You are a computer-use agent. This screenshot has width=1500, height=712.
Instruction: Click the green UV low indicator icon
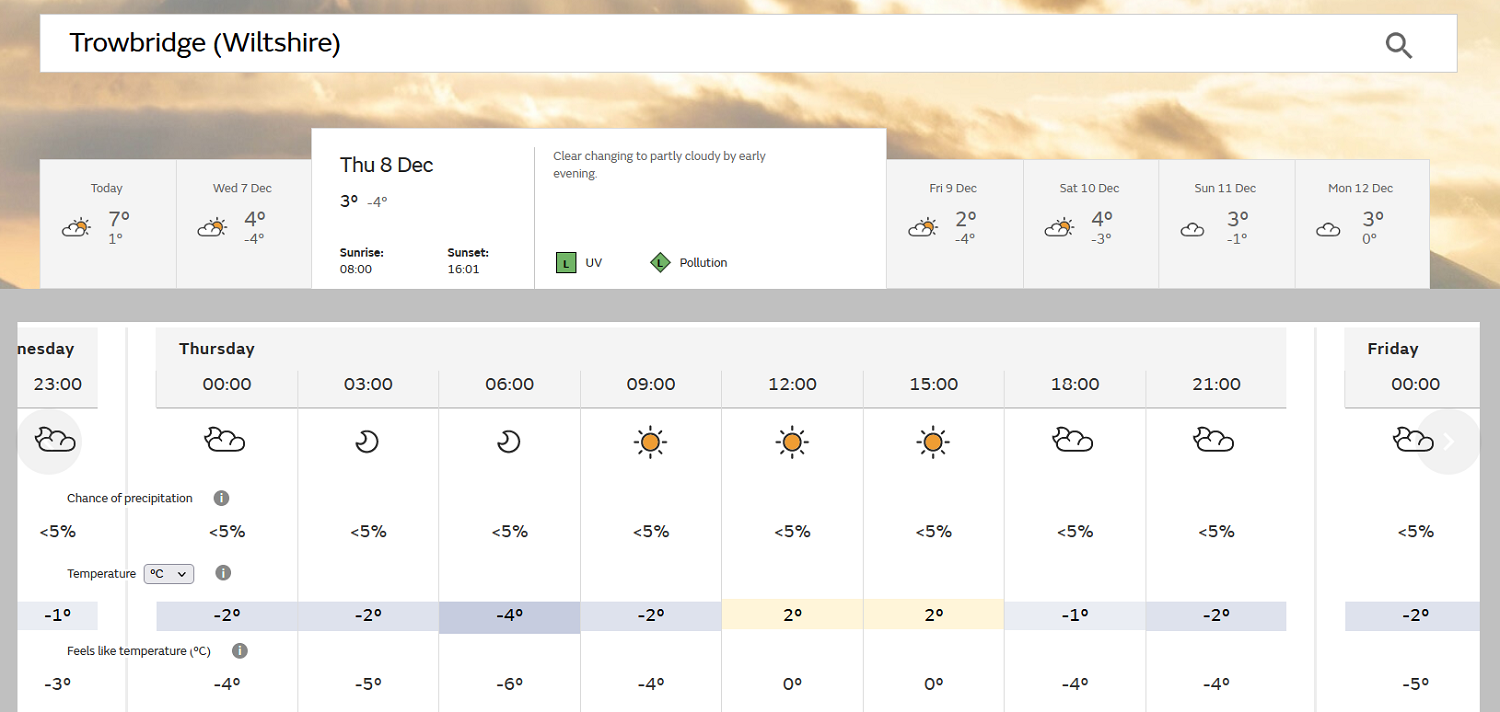(566, 263)
